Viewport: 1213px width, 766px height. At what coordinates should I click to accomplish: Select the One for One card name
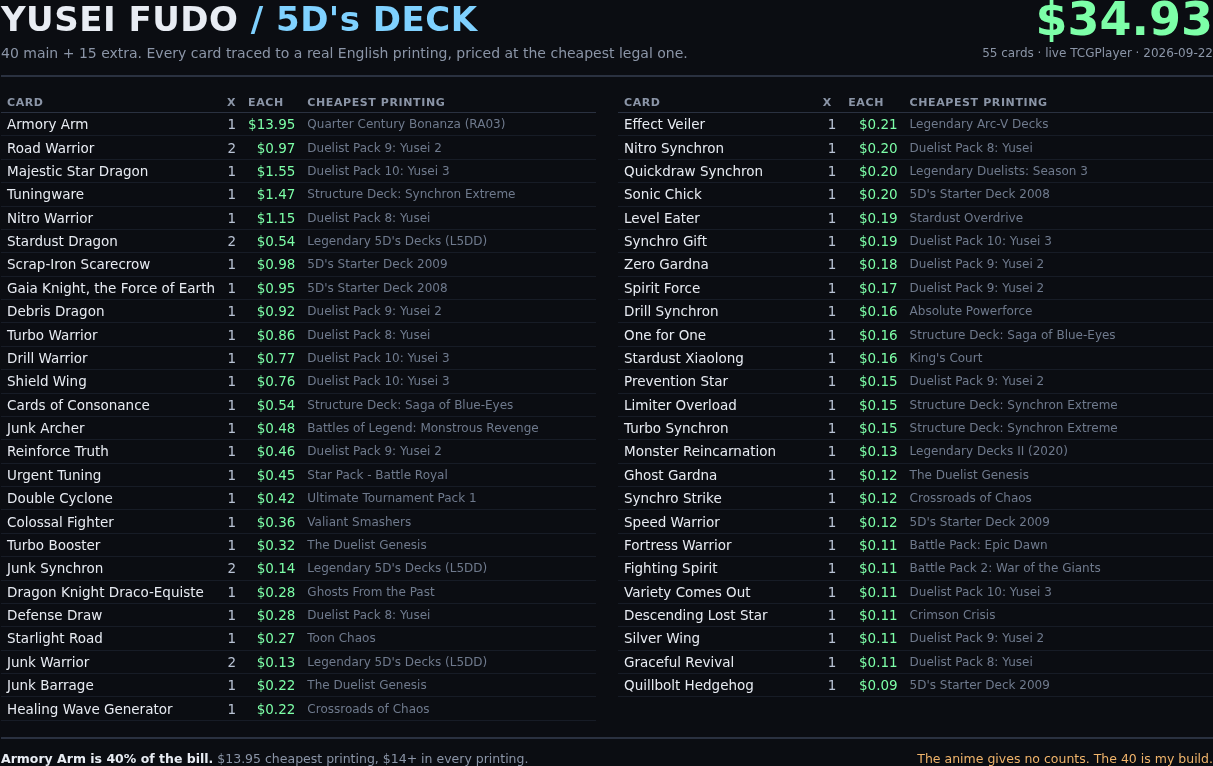pos(665,335)
